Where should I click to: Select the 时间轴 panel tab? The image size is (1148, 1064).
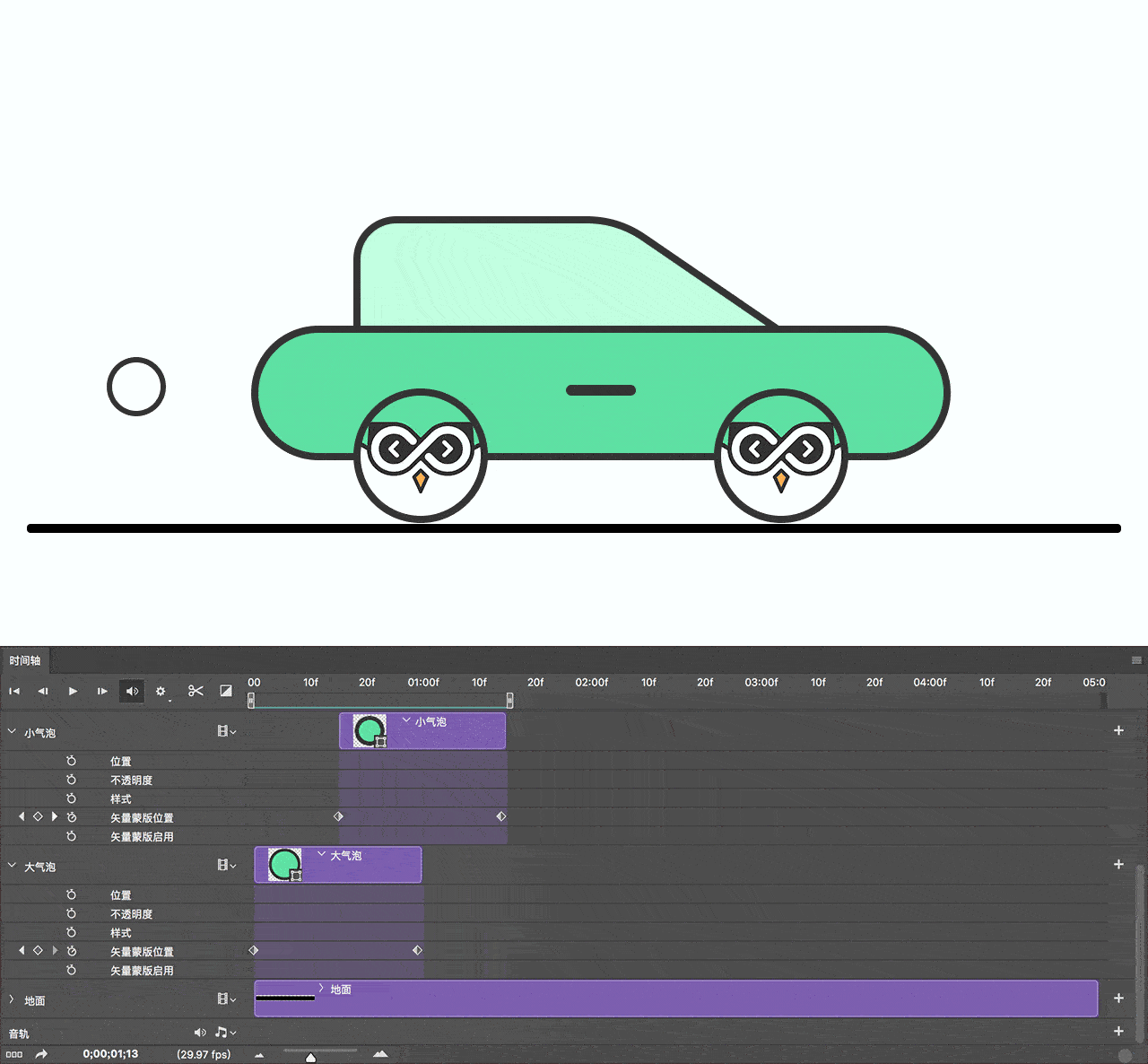[25, 660]
